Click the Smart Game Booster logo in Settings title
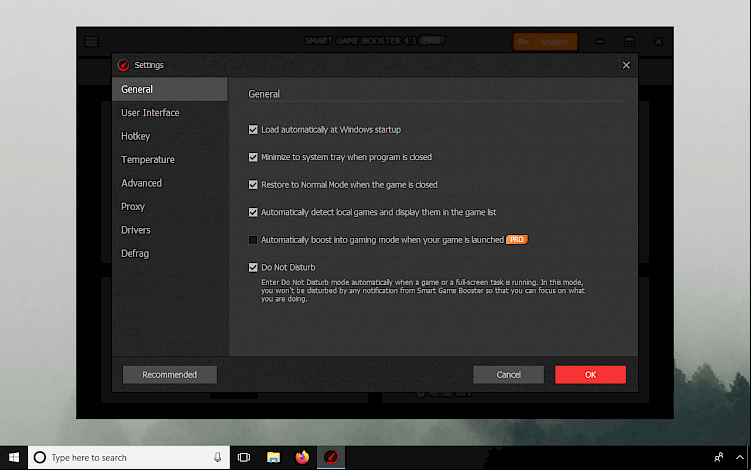This screenshot has height=470, width=751. click(x=124, y=65)
